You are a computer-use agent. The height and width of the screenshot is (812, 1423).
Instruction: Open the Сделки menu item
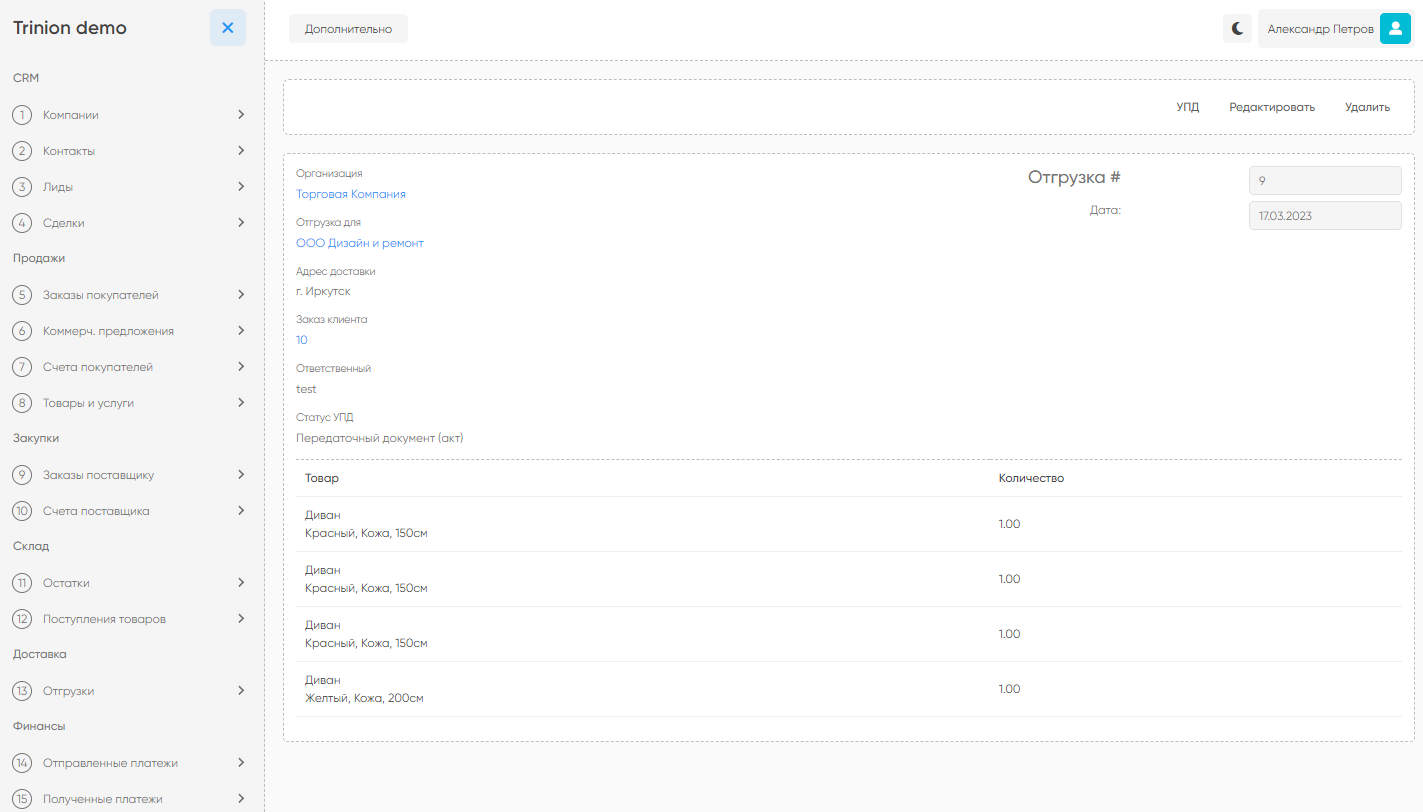[64, 223]
